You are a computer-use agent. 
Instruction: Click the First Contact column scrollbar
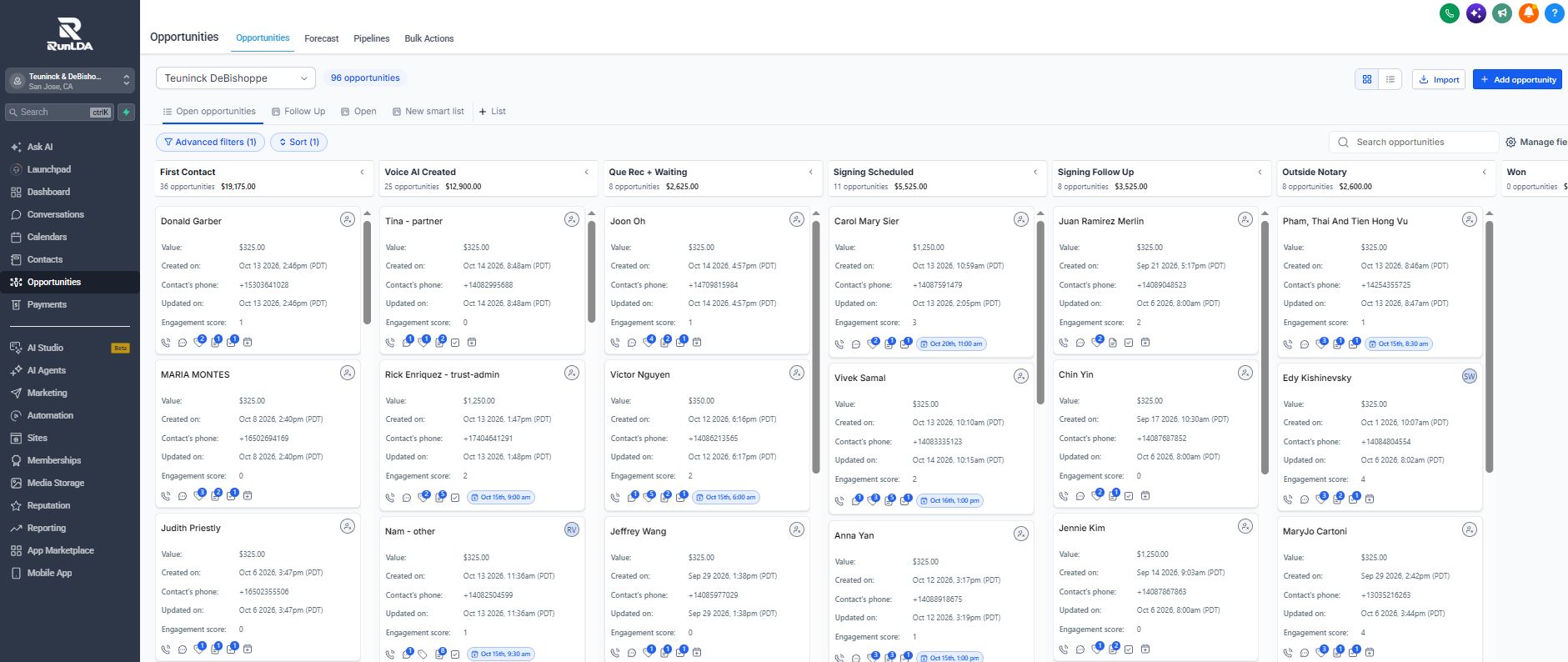367,272
